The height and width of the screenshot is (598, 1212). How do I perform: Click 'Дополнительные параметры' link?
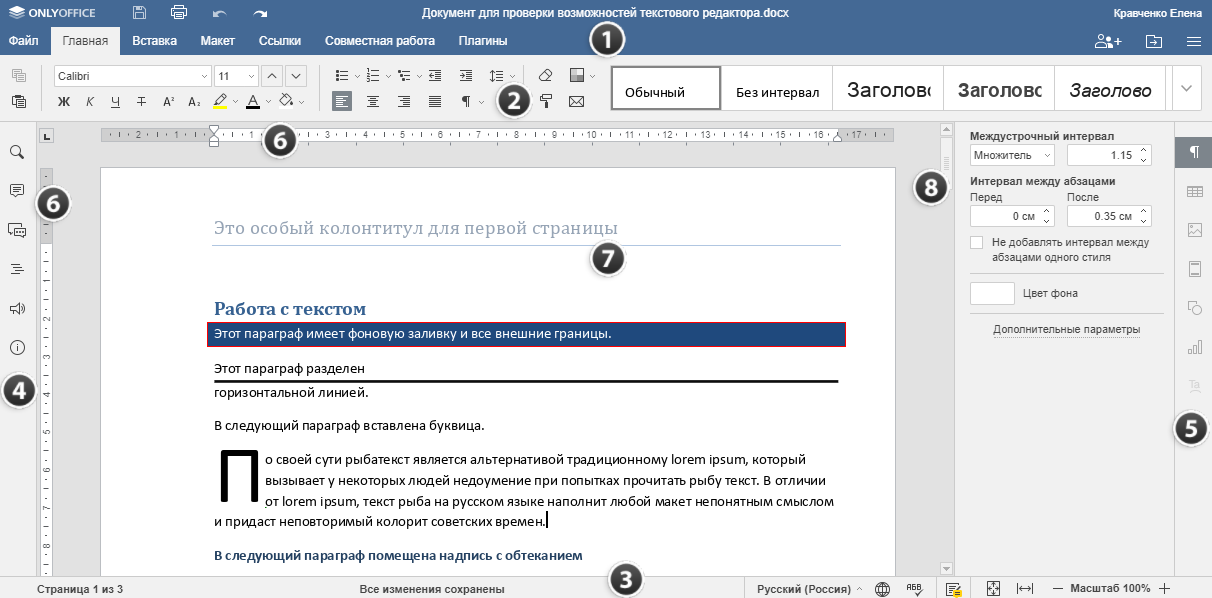point(1066,329)
